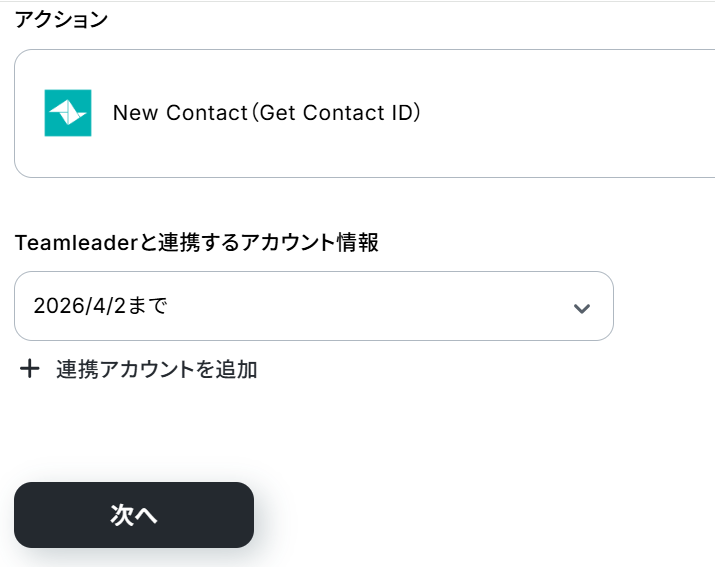Click the Teamleaderと連携するアカウント情報 label

click(196, 242)
